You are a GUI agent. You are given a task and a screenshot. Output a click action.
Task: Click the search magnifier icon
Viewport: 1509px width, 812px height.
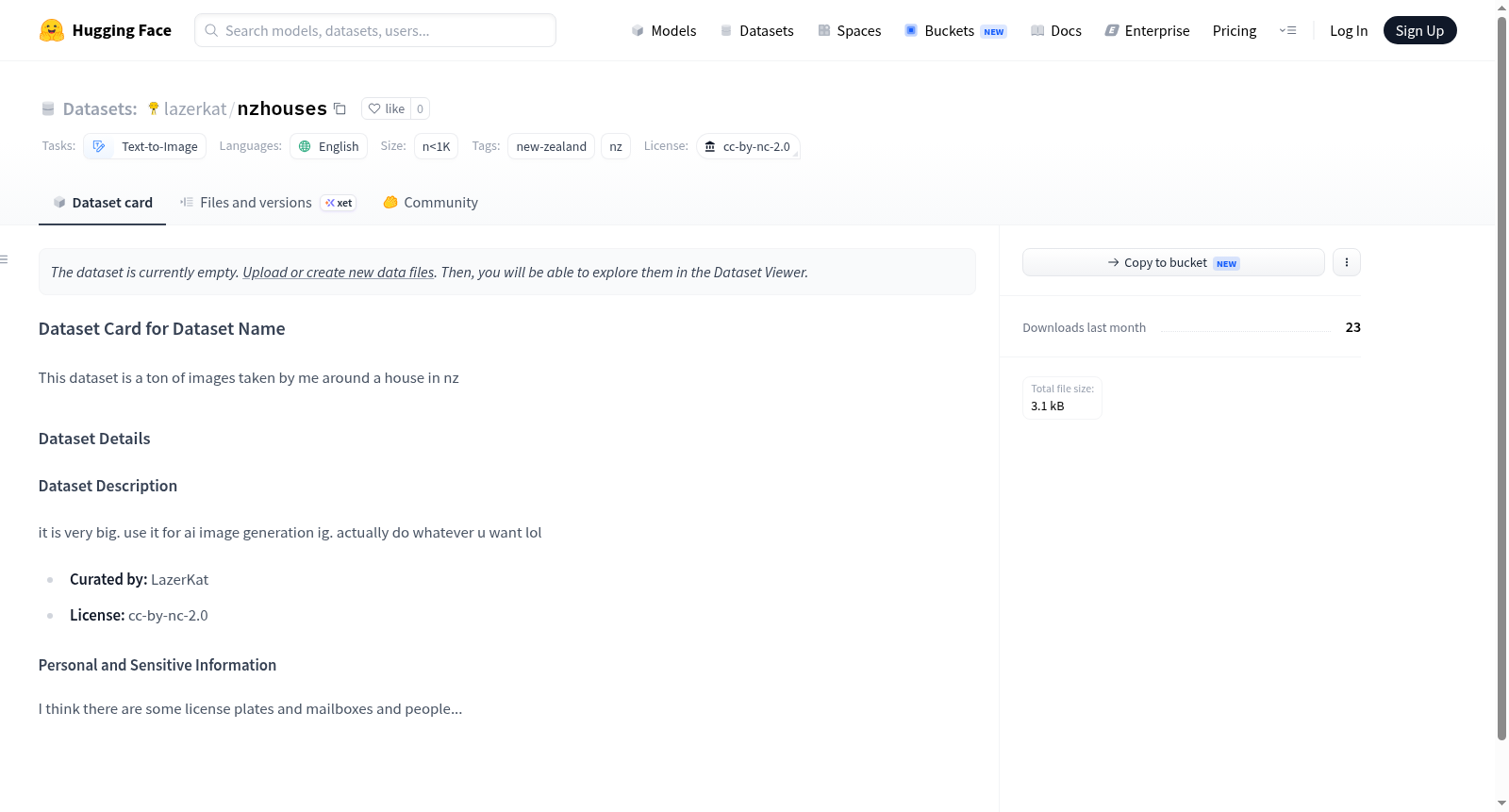coord(211,30)
